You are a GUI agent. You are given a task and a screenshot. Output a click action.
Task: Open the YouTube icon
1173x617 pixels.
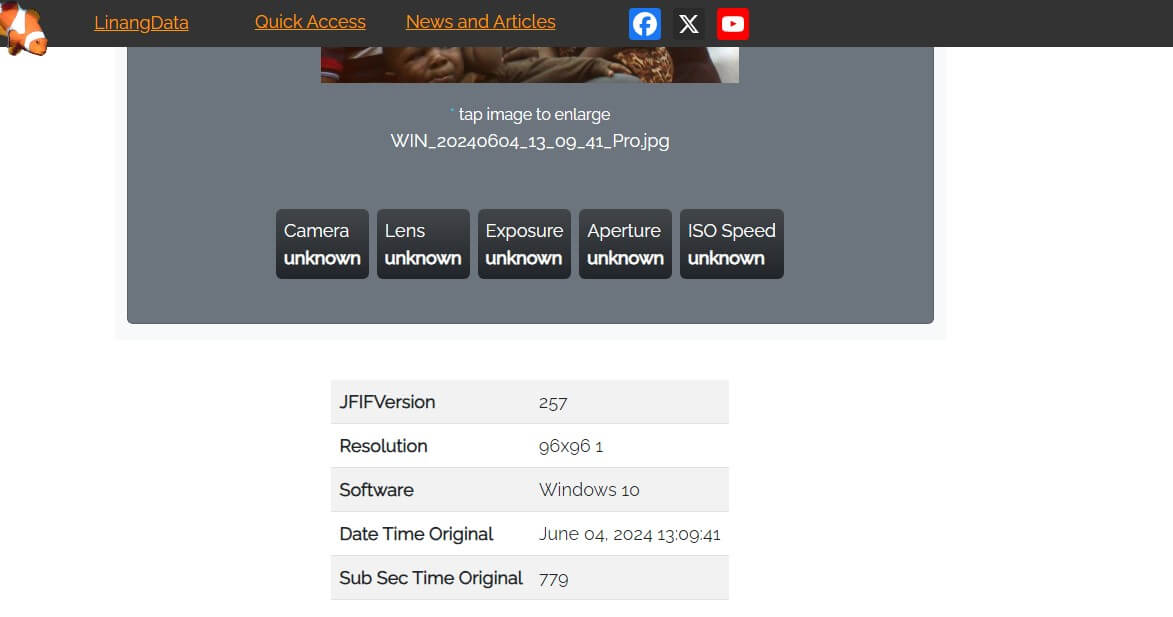(x=732, y=23)
